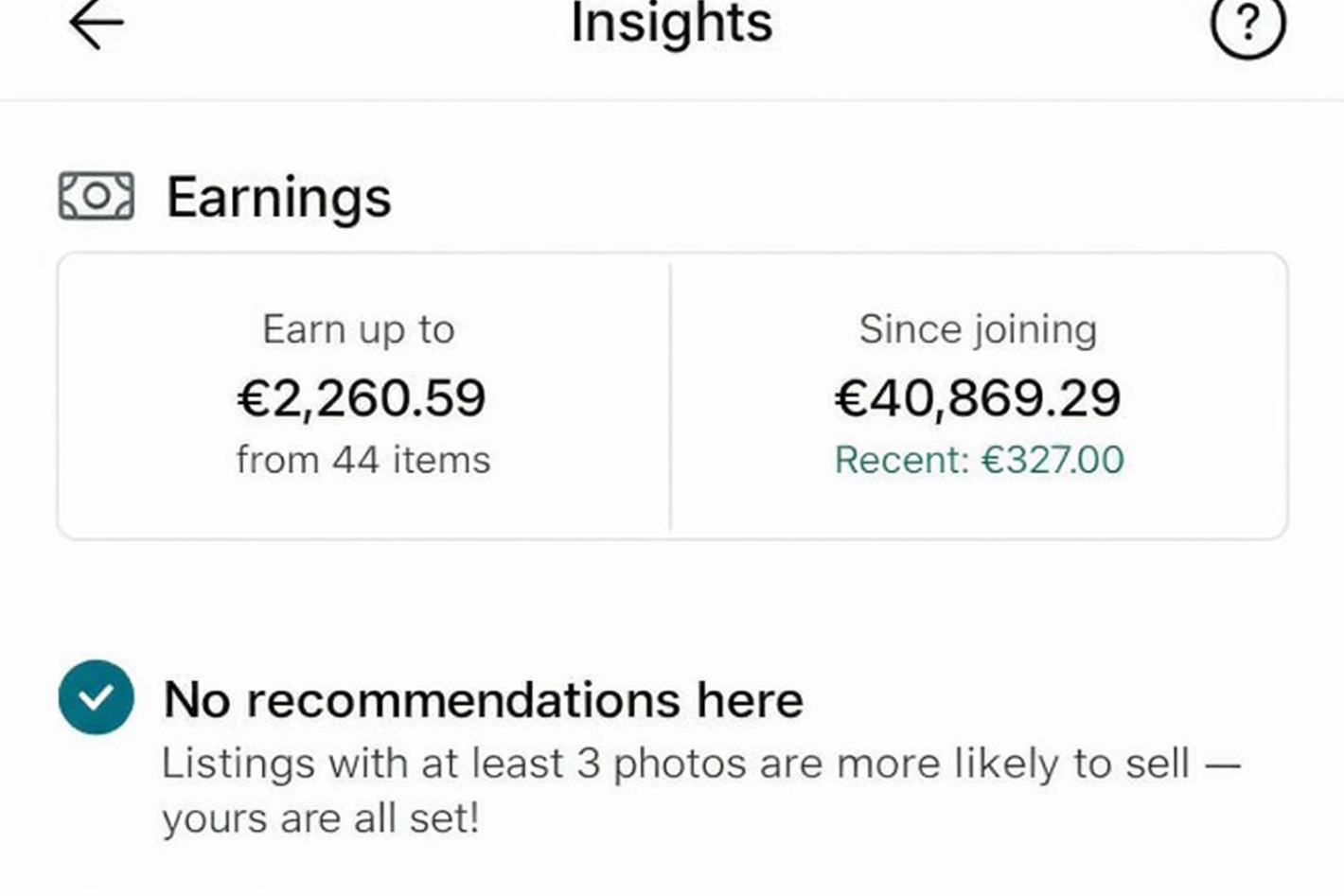
Task: Click the euro sign of €2,260.59
Action: coord(254,398)
